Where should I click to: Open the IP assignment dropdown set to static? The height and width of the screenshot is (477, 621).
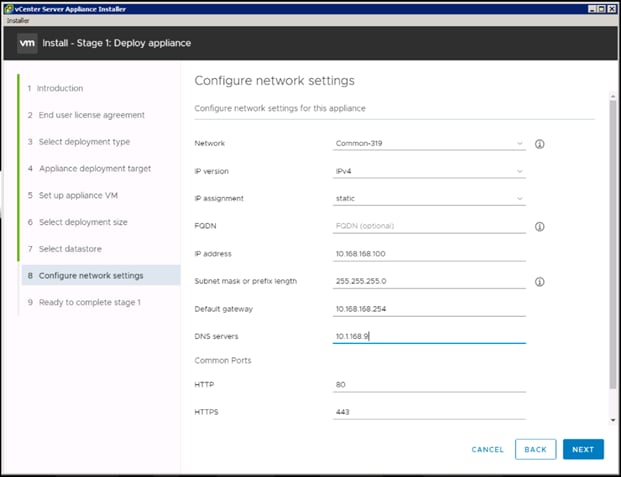click(x=429, y=198)
